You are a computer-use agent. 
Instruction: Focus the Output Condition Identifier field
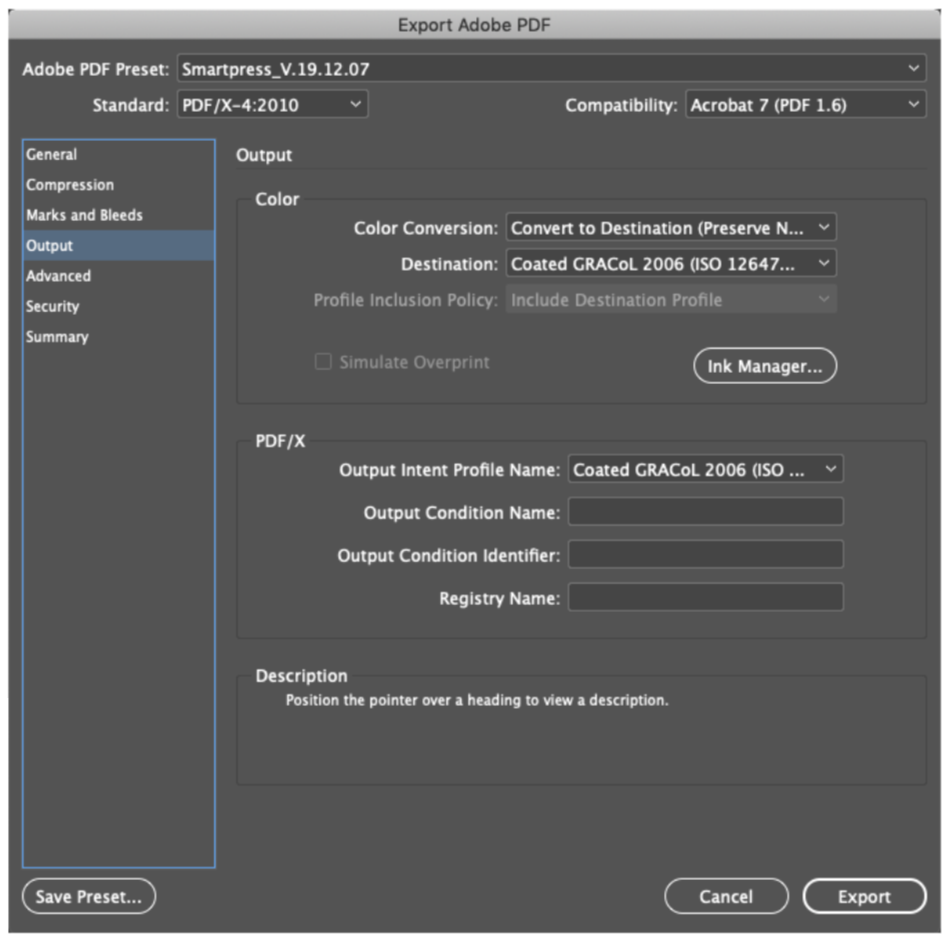(705, 554)
